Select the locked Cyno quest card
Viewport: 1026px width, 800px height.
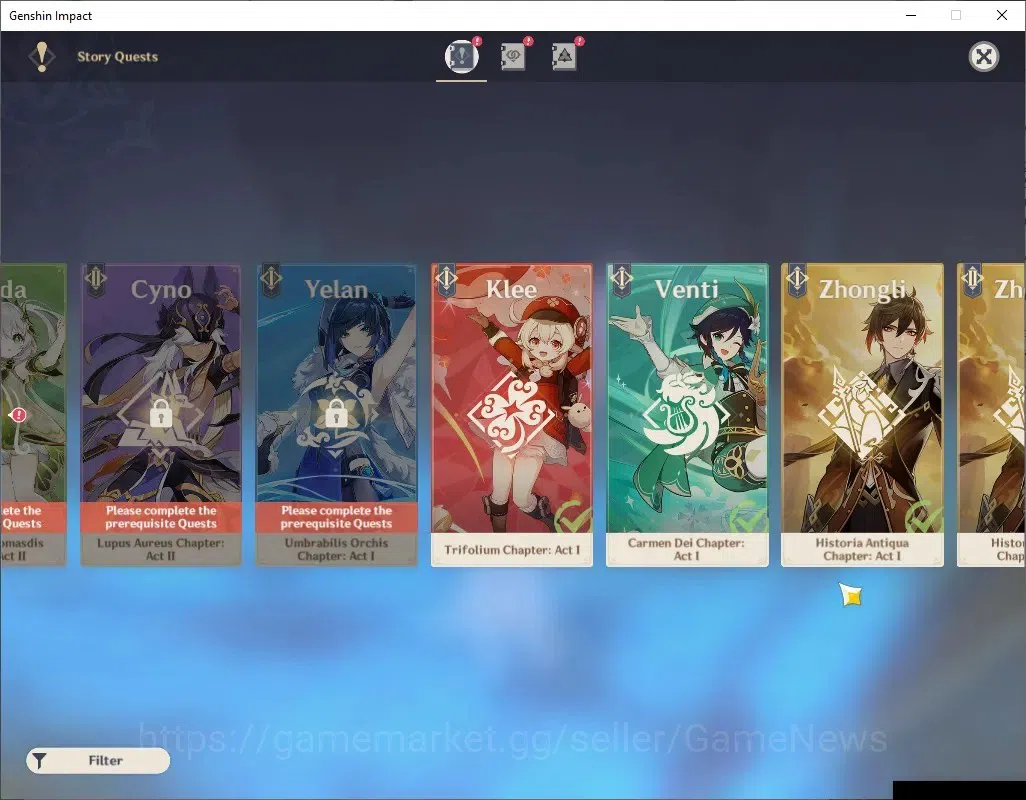pos(161,415)
